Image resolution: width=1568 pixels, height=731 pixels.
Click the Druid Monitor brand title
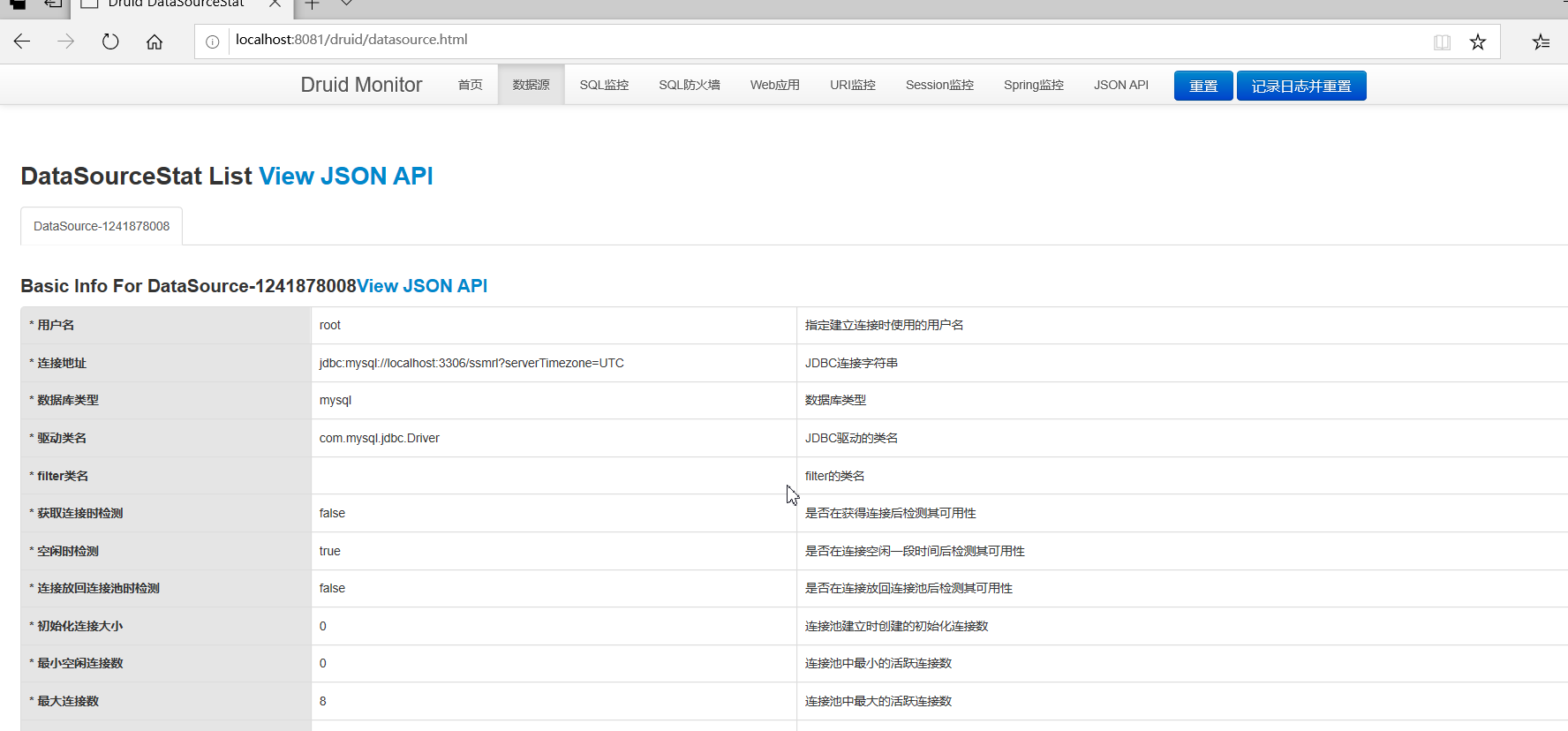[x=361, y=85]
